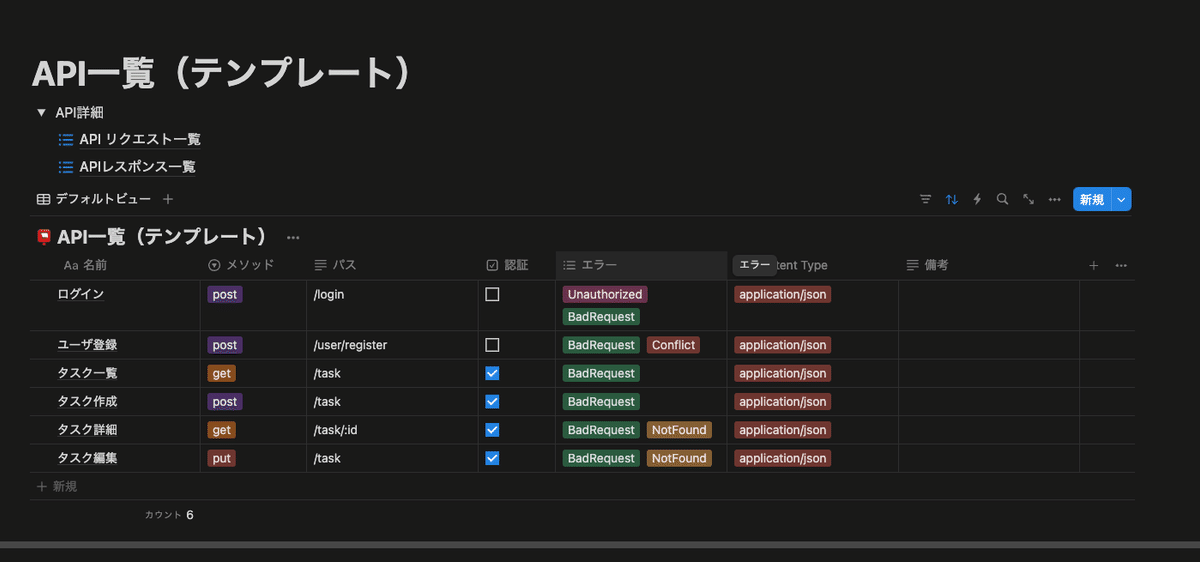
Task: Open the メソッド column header
Action: pyautogui.click(x=253, y=265)
